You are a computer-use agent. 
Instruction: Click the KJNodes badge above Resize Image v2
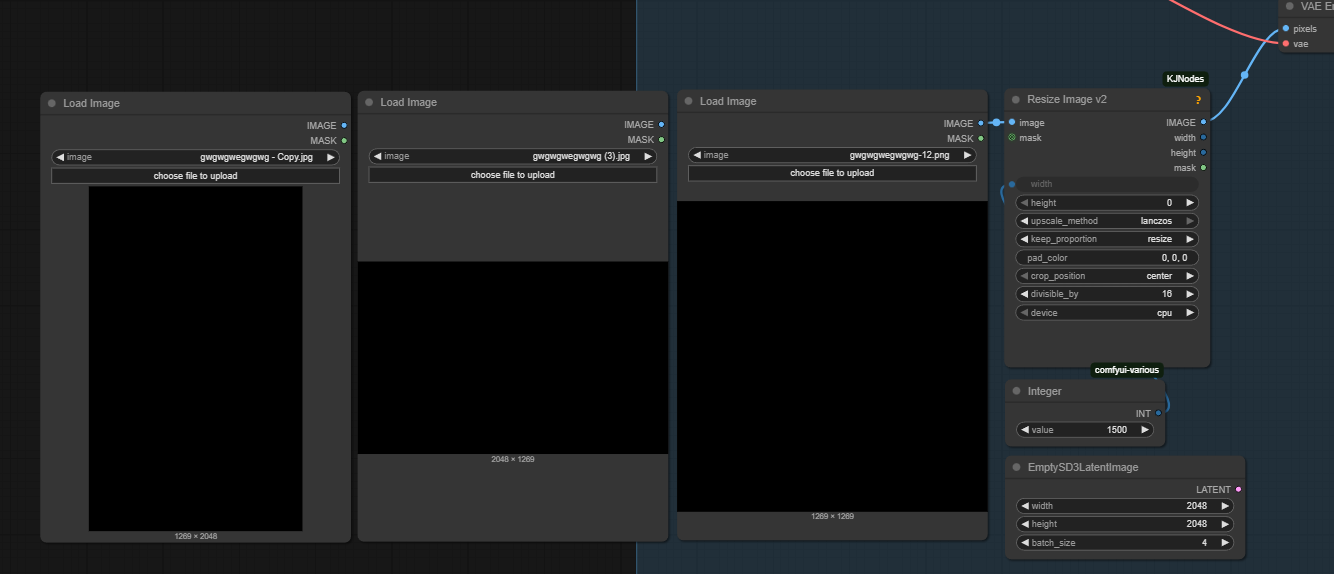(1185, 79)
